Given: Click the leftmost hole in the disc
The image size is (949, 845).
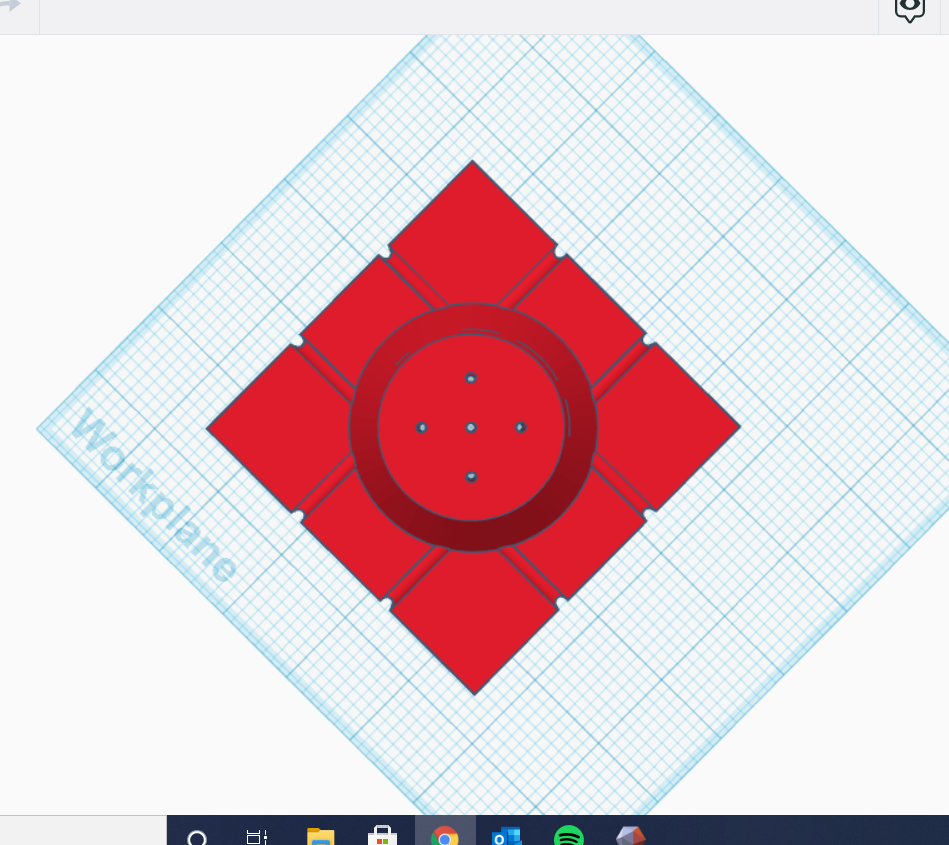Looking at the screenshot, I should click(x=422, y=427).
